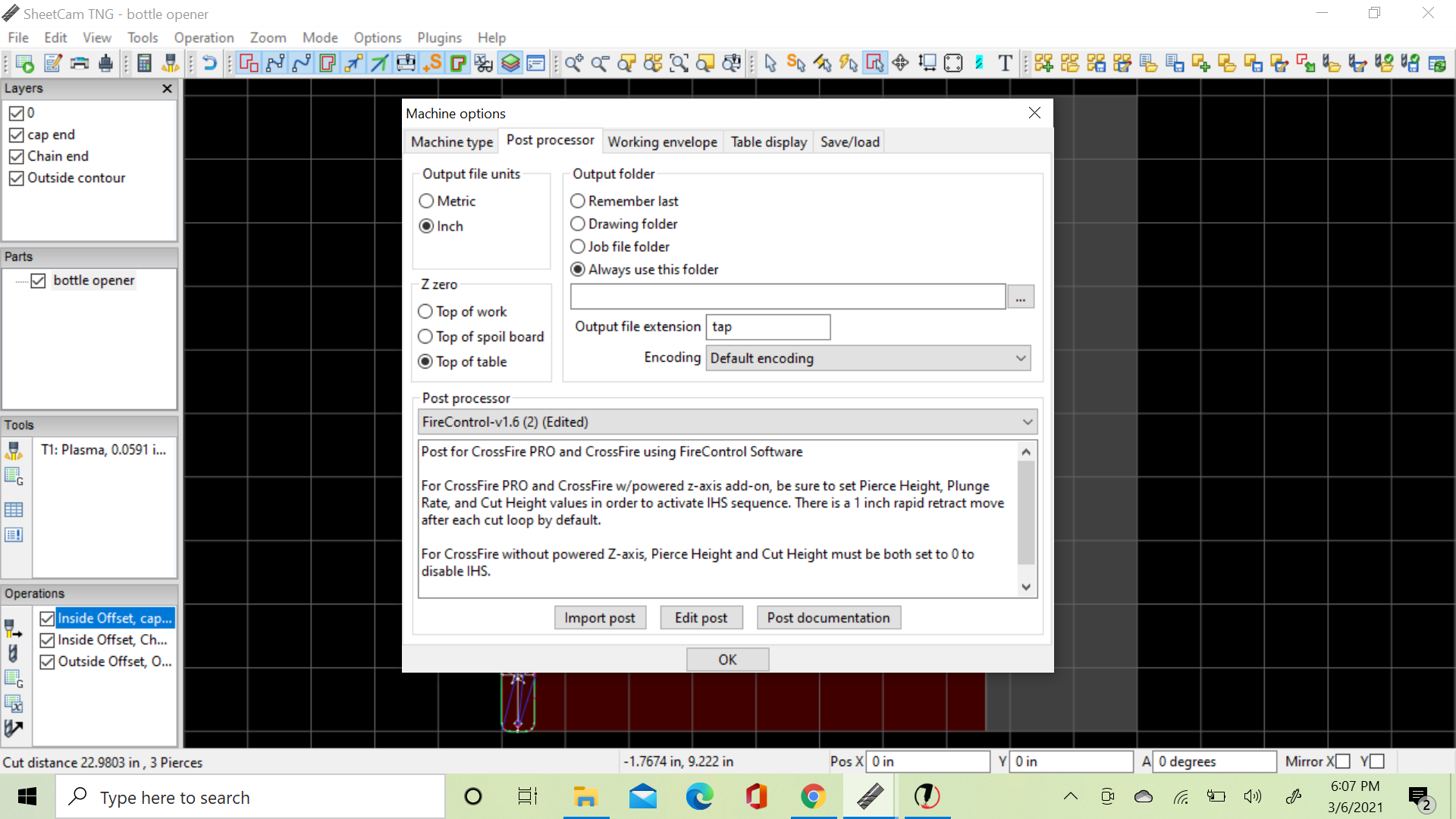Uncheck the bottle opener part checkbox
This screenshot has height=819, width=1456.
coord(39,281)
